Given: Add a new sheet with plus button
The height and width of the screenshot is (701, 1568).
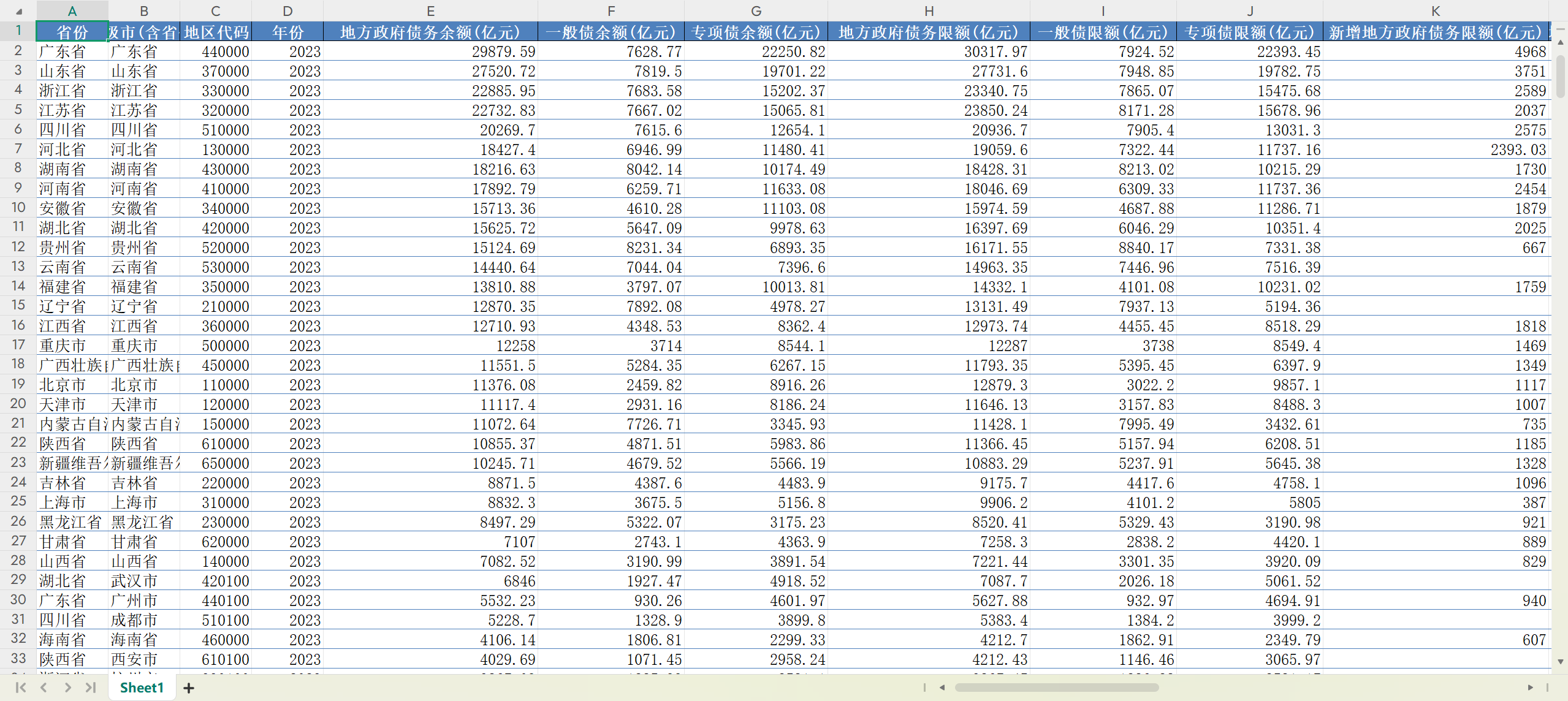Looking at the screenshot, I should pos(189,688).
